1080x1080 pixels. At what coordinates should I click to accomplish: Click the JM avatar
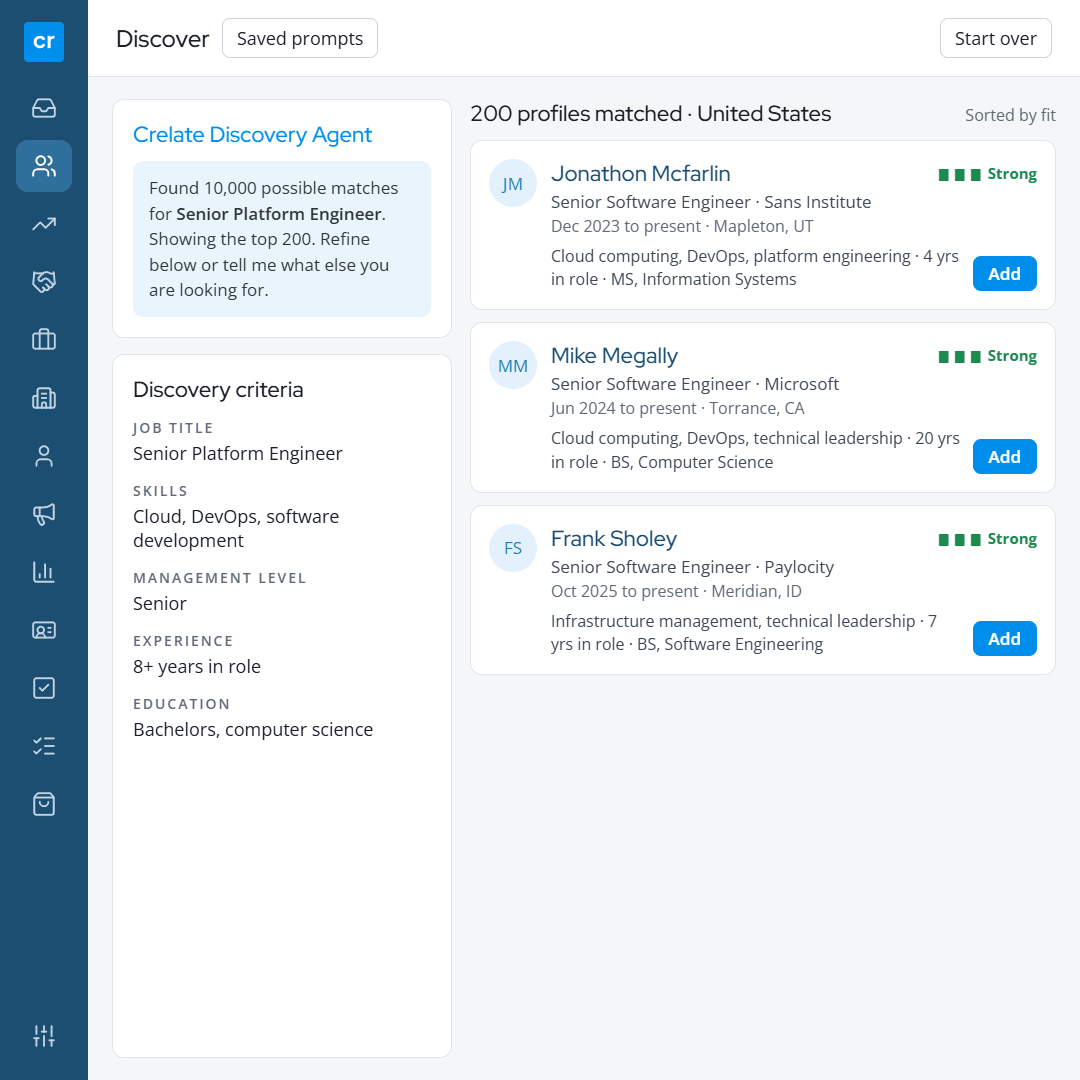(512, 184)
